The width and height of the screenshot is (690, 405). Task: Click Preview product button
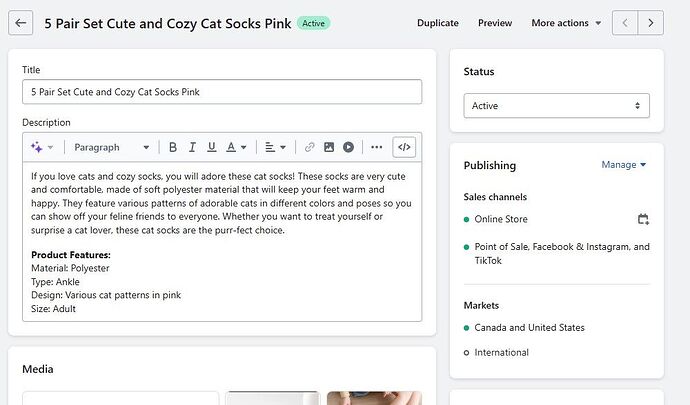coord(495,23)
